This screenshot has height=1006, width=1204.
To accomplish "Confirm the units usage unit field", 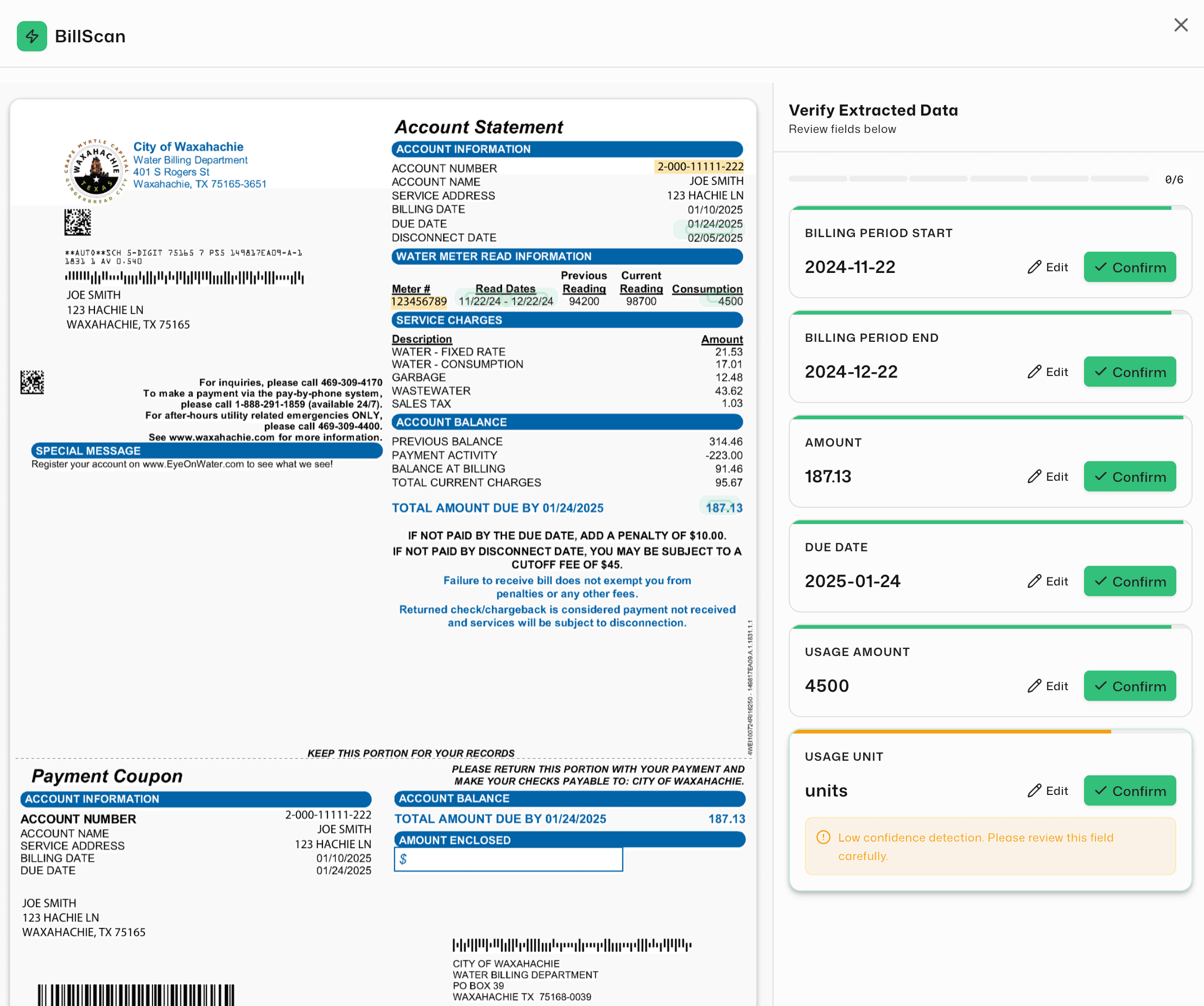I will coord(1129,791).
